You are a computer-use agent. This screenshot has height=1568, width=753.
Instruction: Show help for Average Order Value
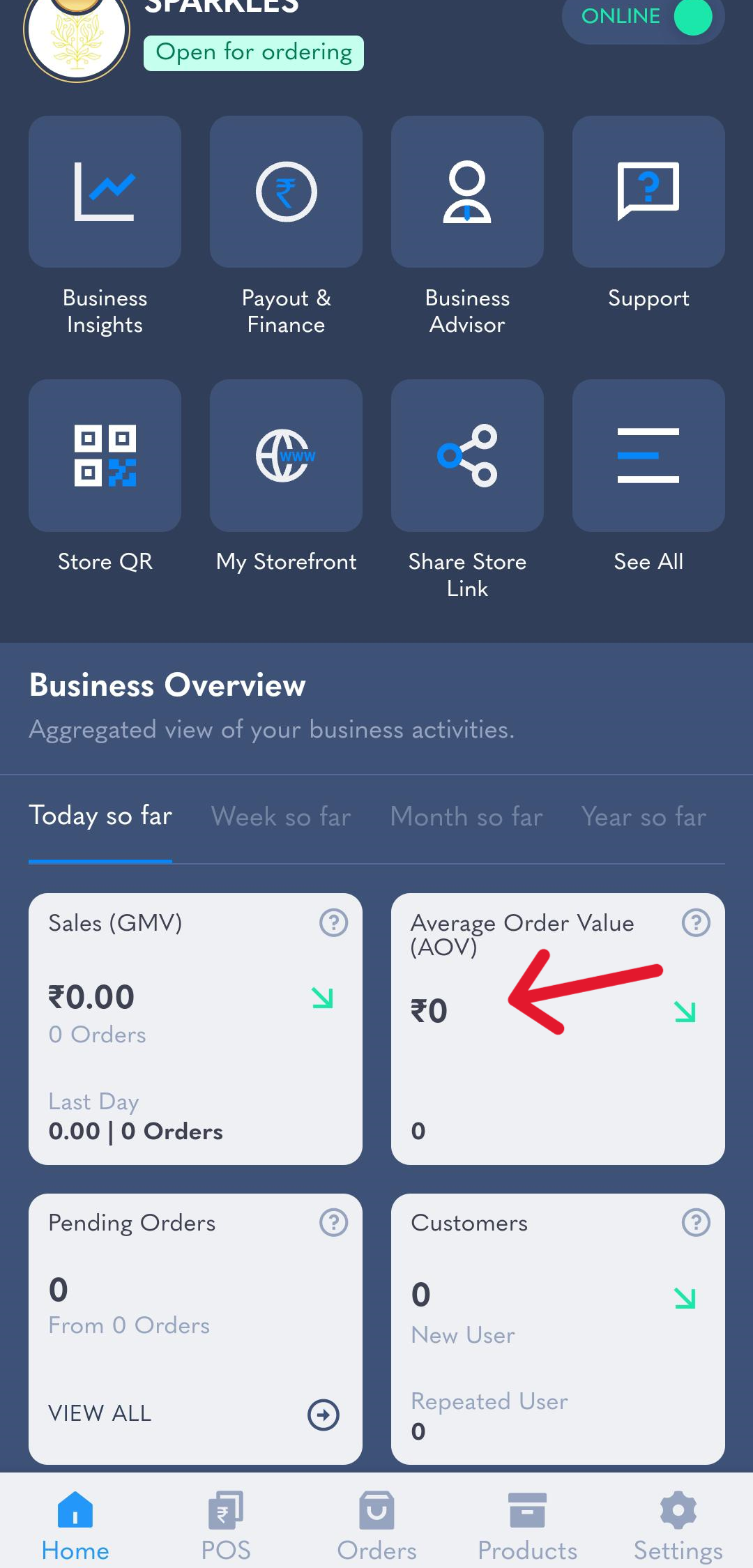[x=696, y=922]
